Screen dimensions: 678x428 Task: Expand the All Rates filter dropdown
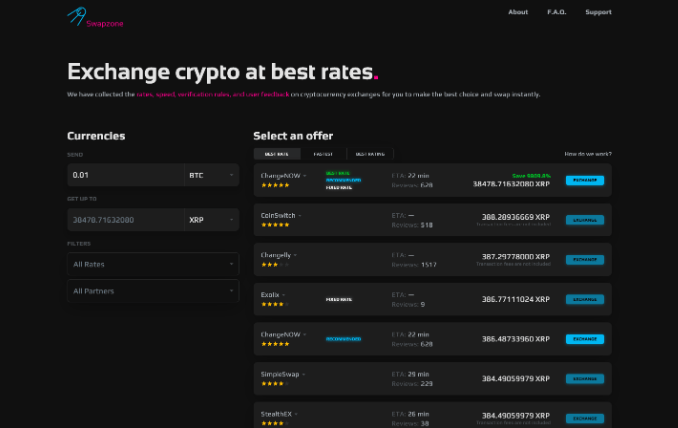(x=153, y=264)
